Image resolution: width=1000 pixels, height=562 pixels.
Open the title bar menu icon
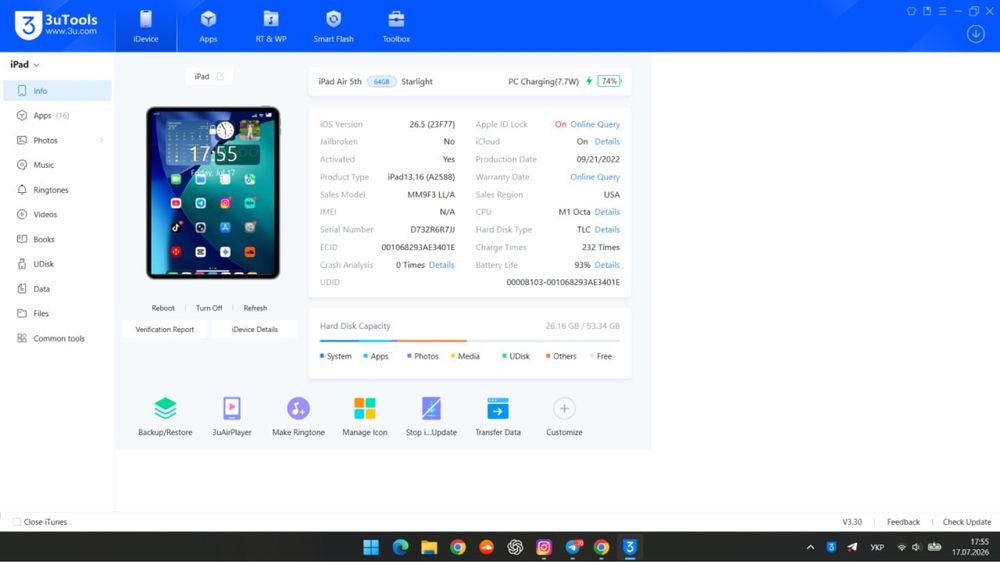(943, 11)
